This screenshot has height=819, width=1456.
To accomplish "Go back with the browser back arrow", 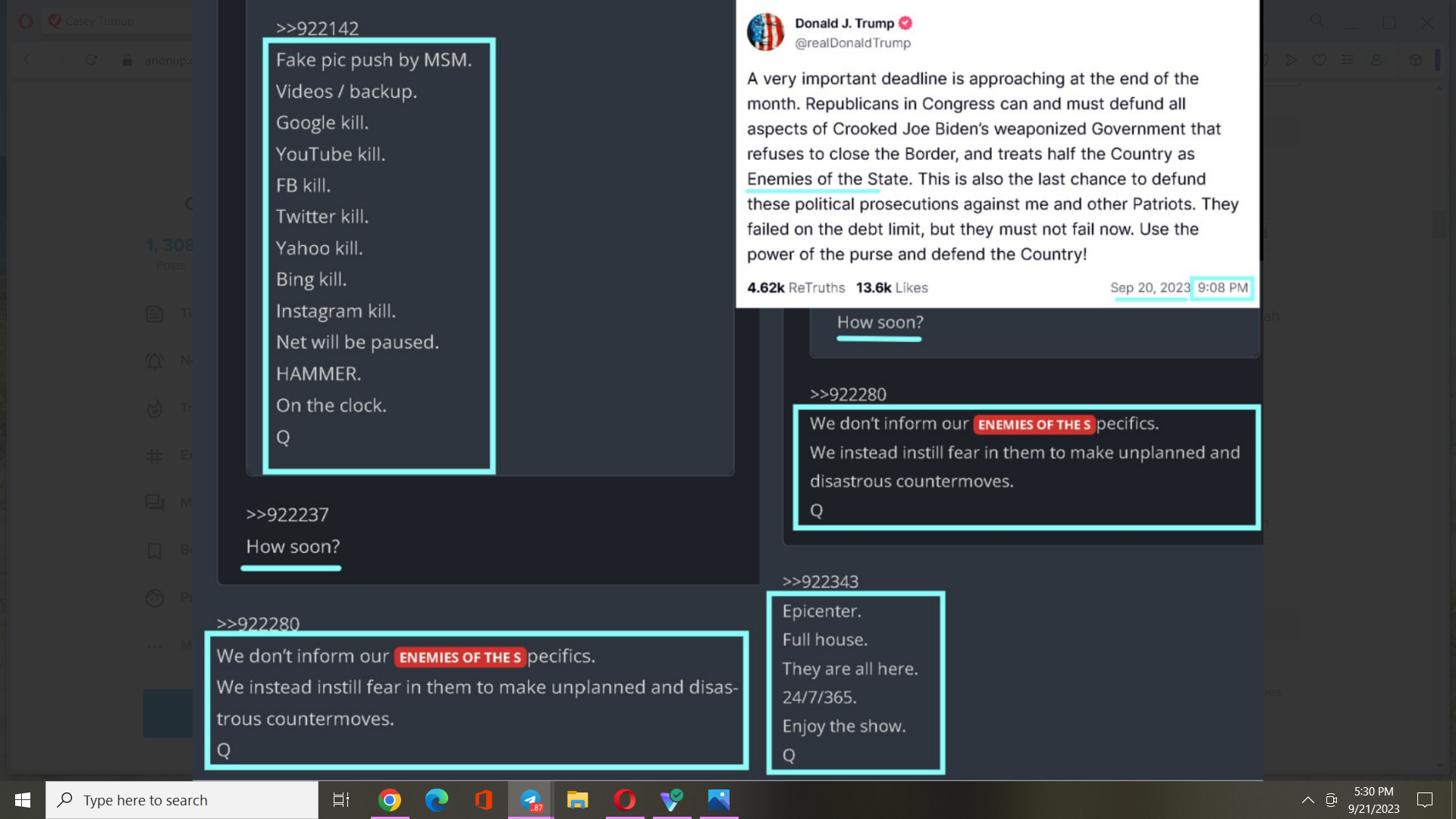I will tap(27, 60).
